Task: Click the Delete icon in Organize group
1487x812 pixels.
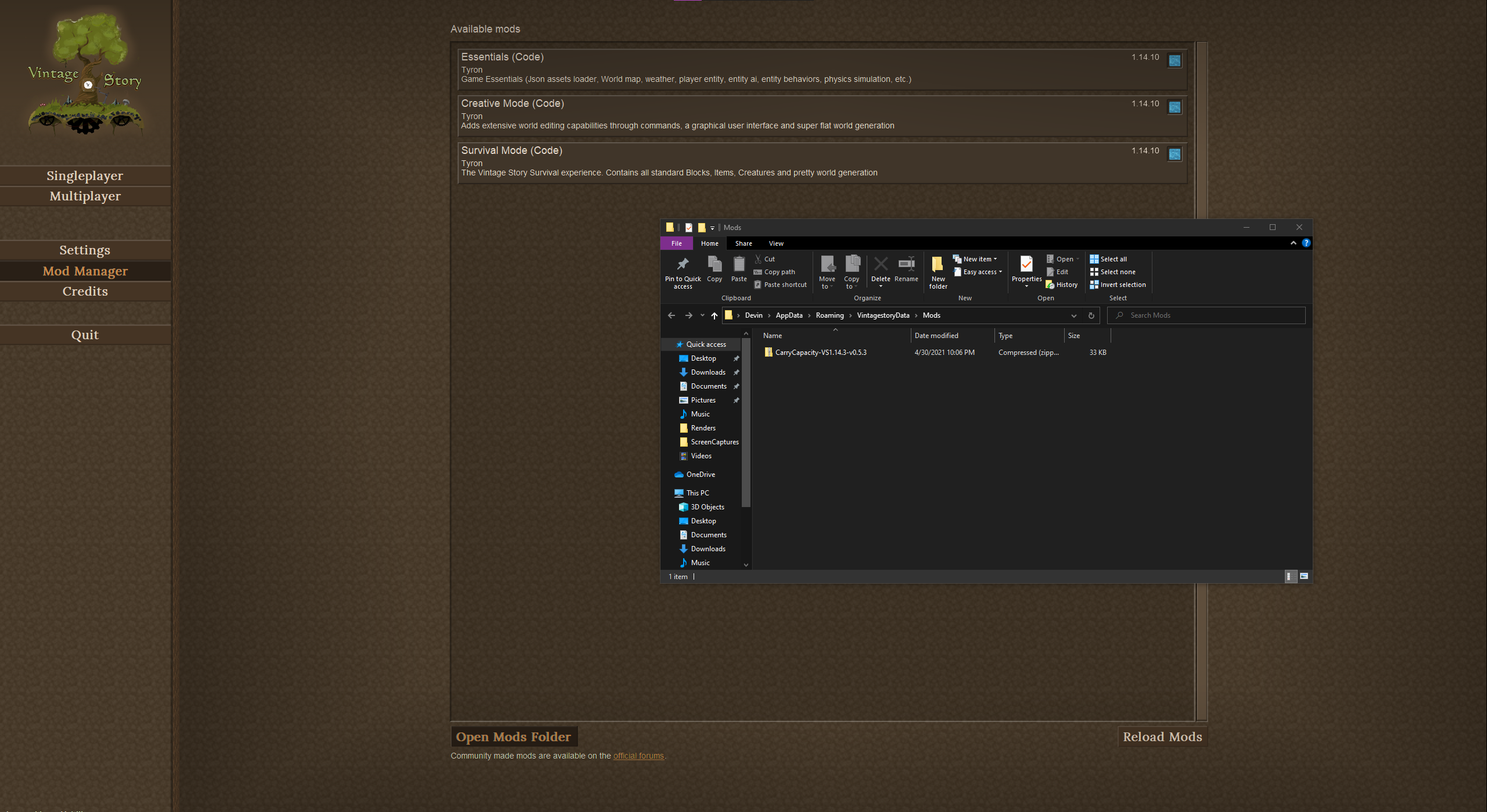Action: click(x=881, y=265)
